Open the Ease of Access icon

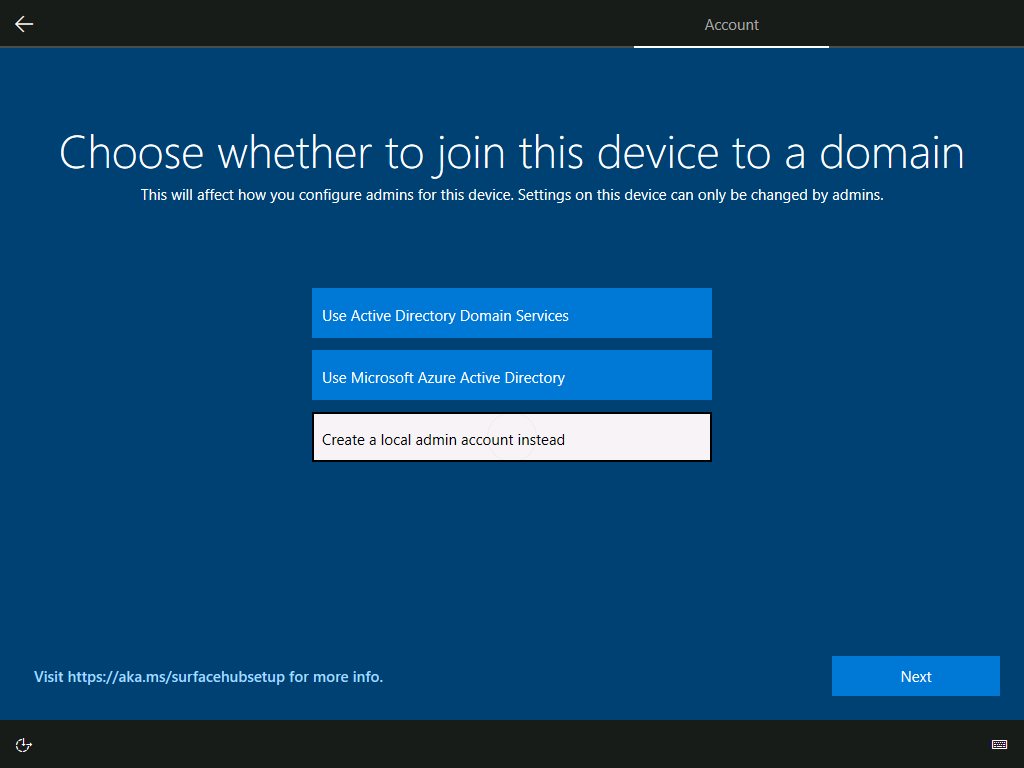[24, 744]
